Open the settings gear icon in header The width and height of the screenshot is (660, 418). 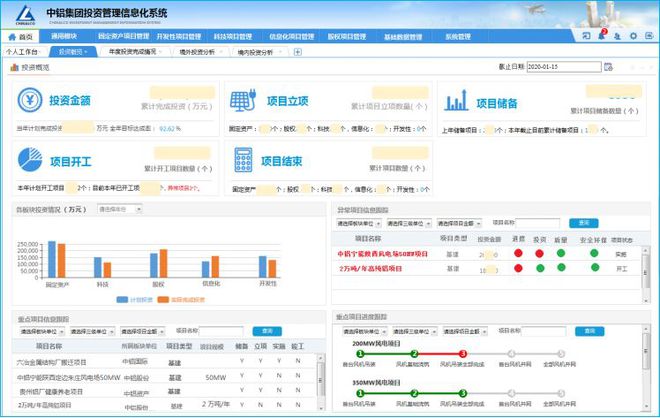coord(633,36)
